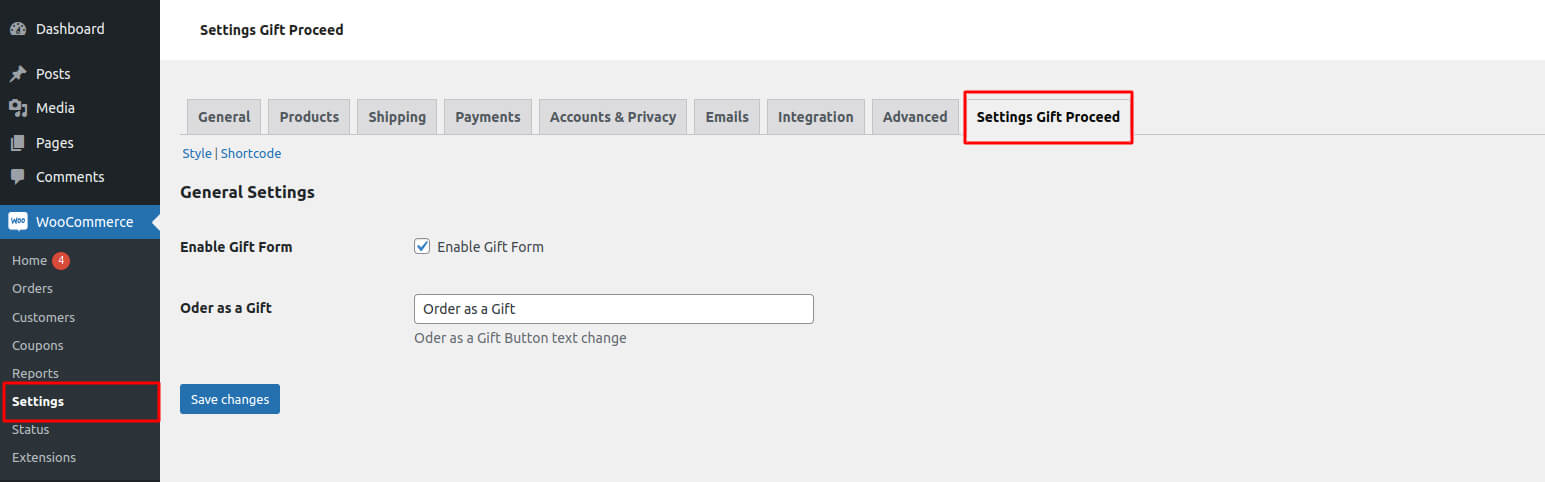This screenshot has height=482, width=1545.
Task: Go to the Advanced tab
Action: [915, 117]
